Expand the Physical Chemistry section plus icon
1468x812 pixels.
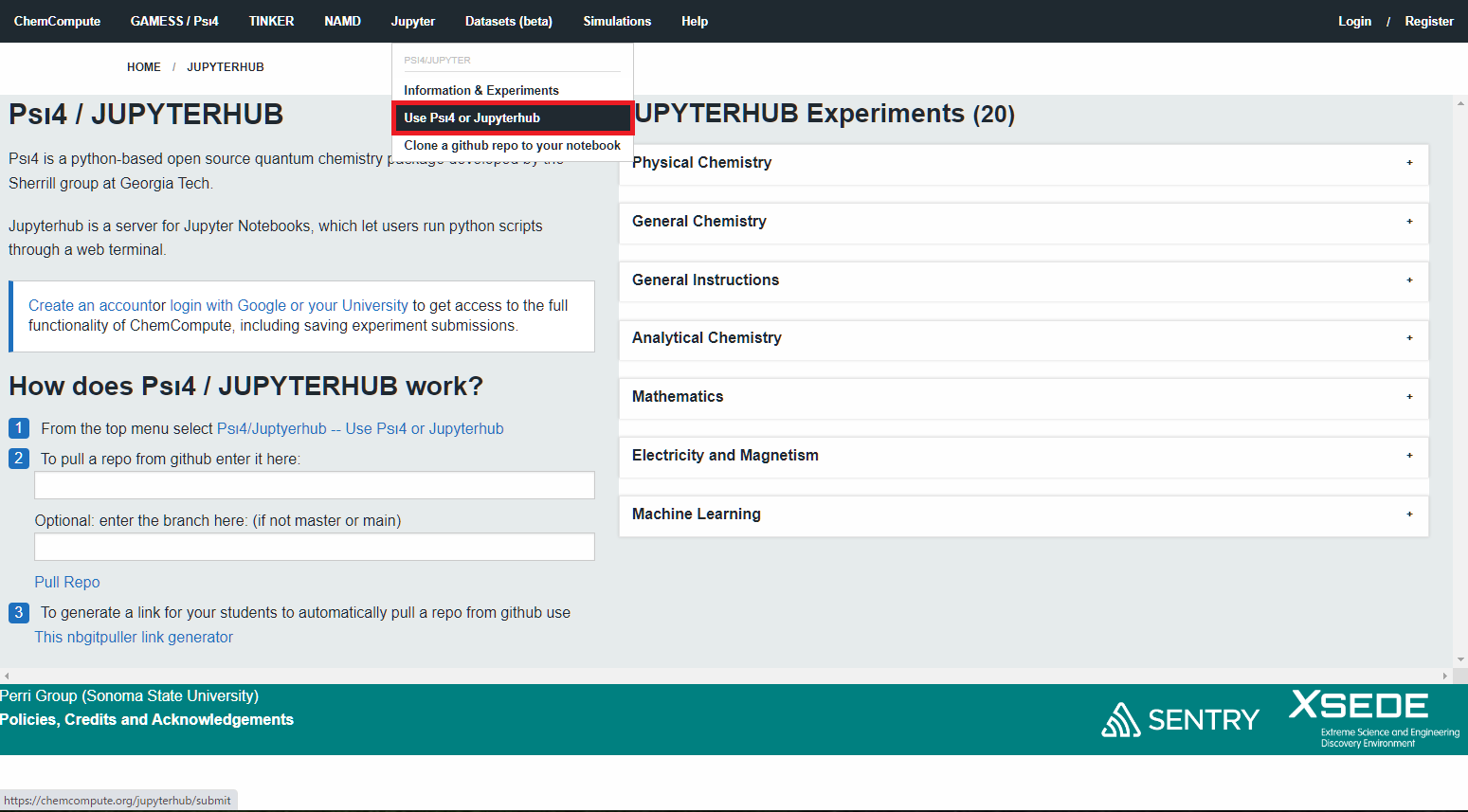coord(1409,163)
